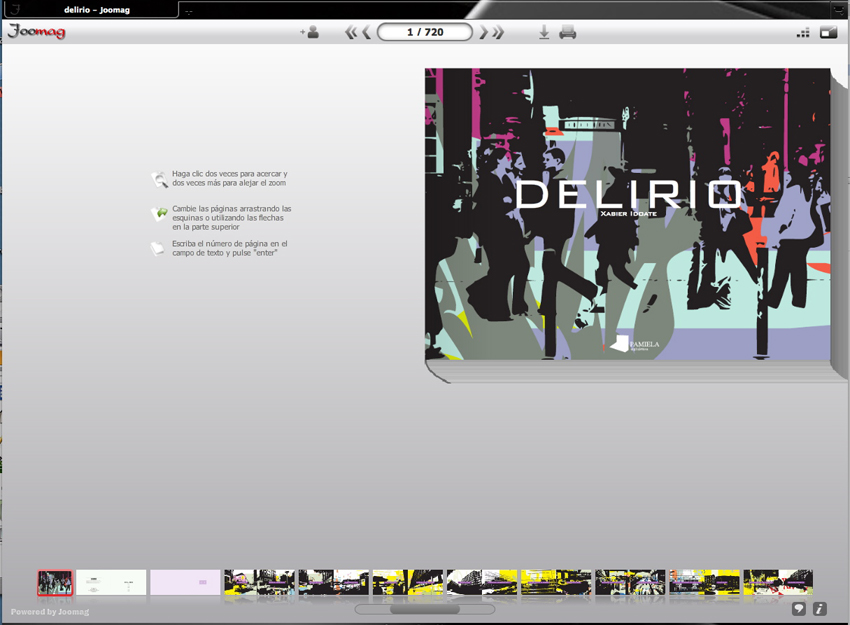Open the last visible thumbnail in the strip
850x625 pixels.
778,582
